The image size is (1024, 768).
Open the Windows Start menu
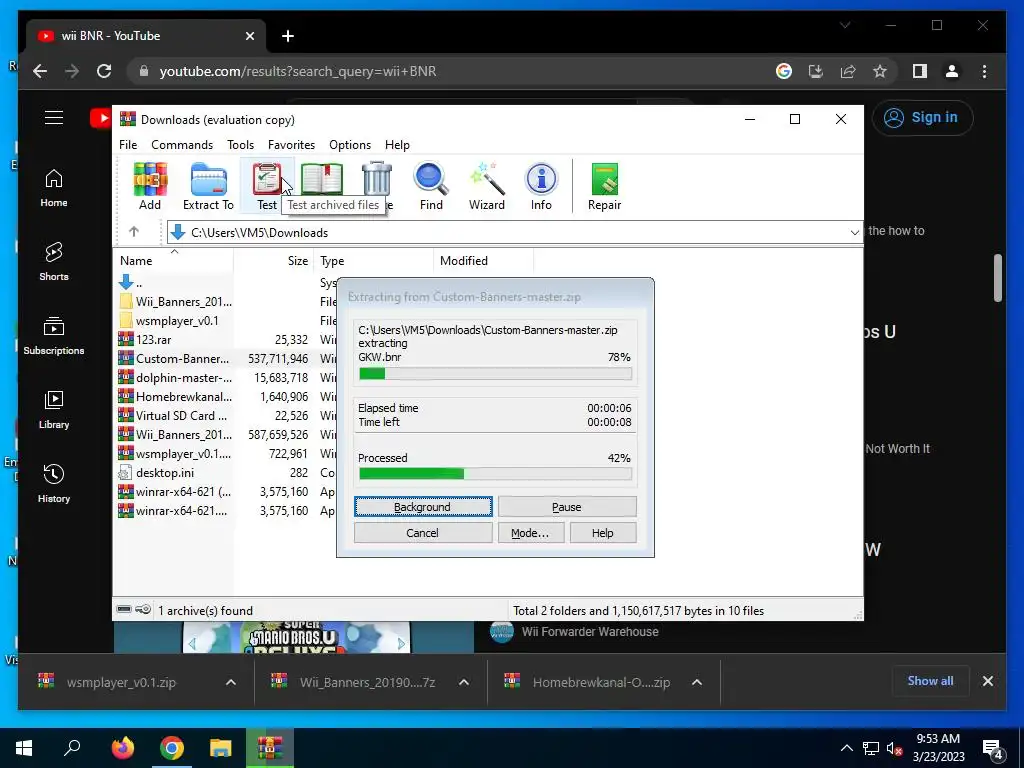(24, 748)
